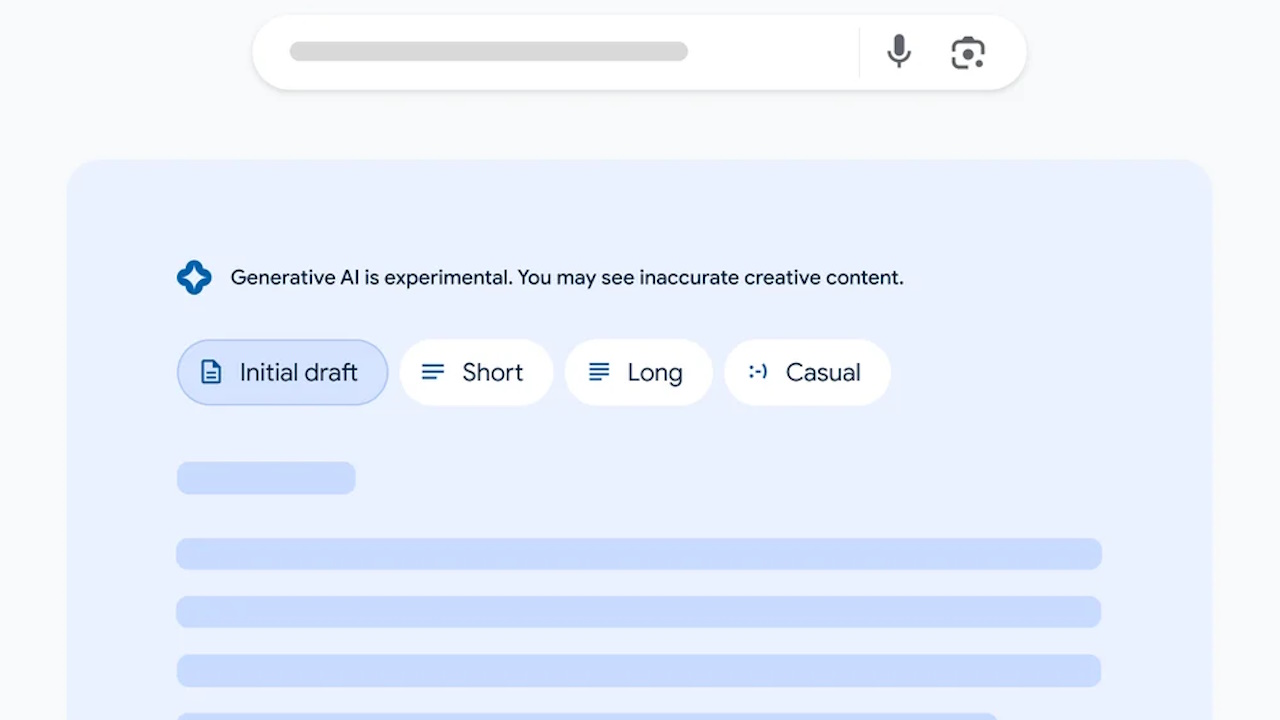Screen dimensions: 1280x720
Task: Click the third full-width loading line
Action: pyautogui.click(x=638, y=670)
